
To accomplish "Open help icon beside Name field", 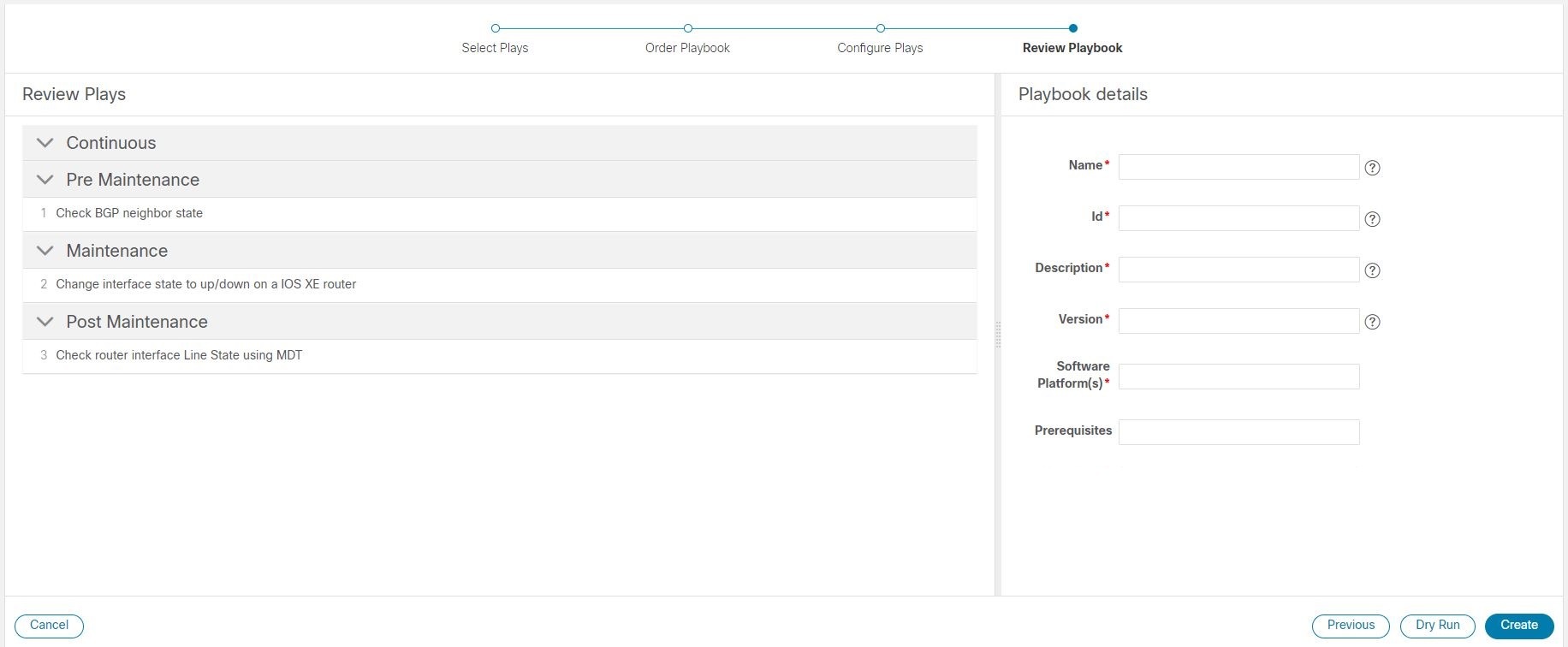I will point(1372,168).
